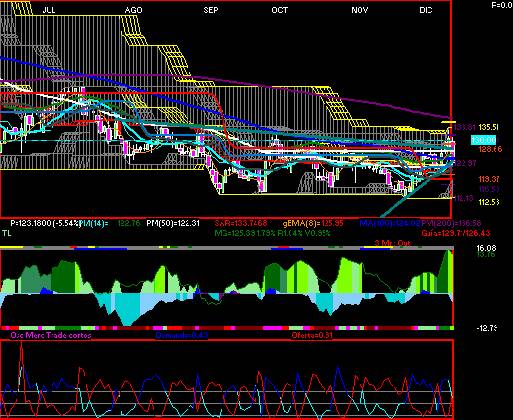Click the red Guía value readout
The width and height of the screenshot is (513, 420).
click(456, 233)
